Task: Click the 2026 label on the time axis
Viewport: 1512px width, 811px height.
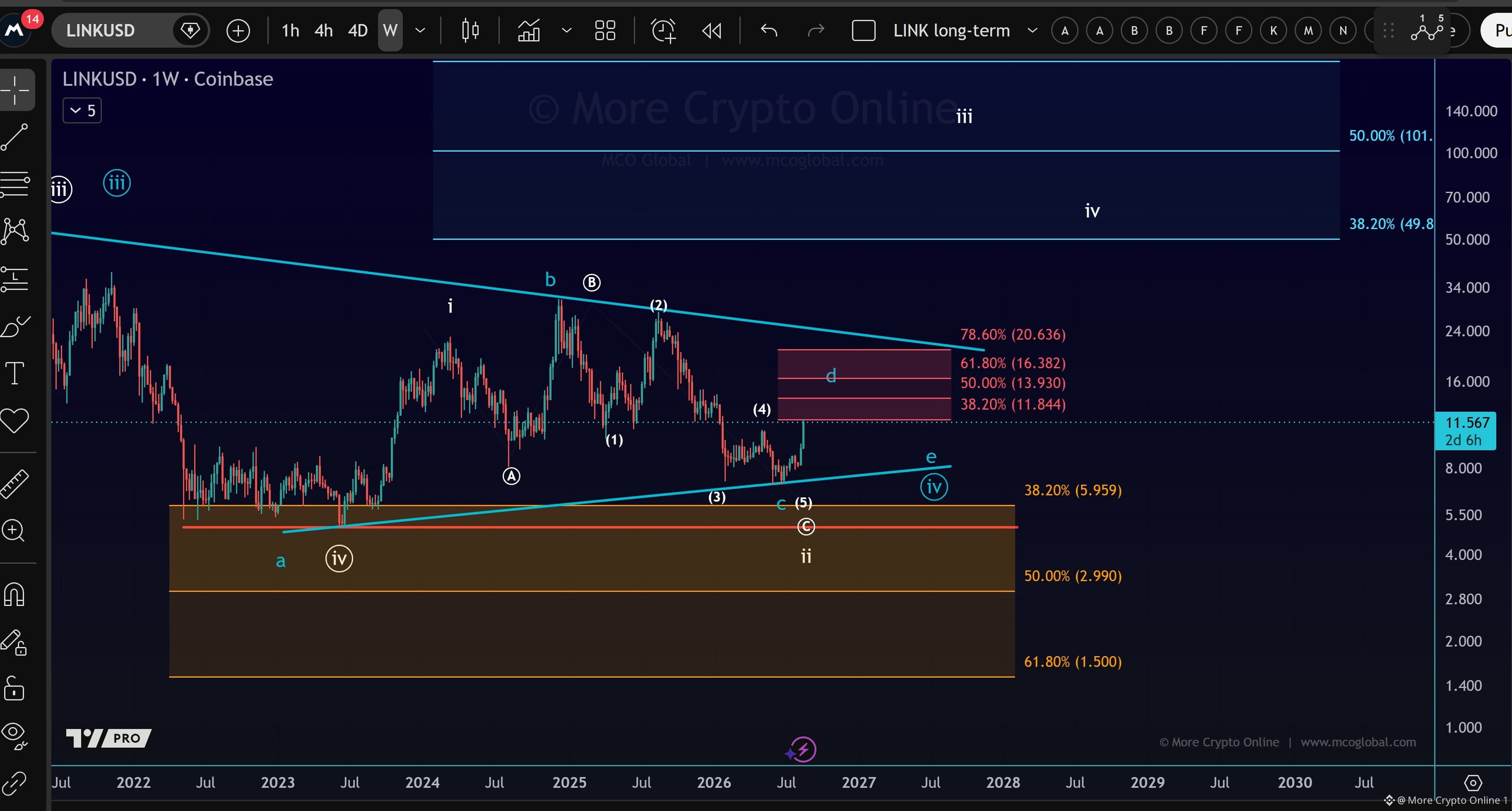Action: click(x=714, y=783)
